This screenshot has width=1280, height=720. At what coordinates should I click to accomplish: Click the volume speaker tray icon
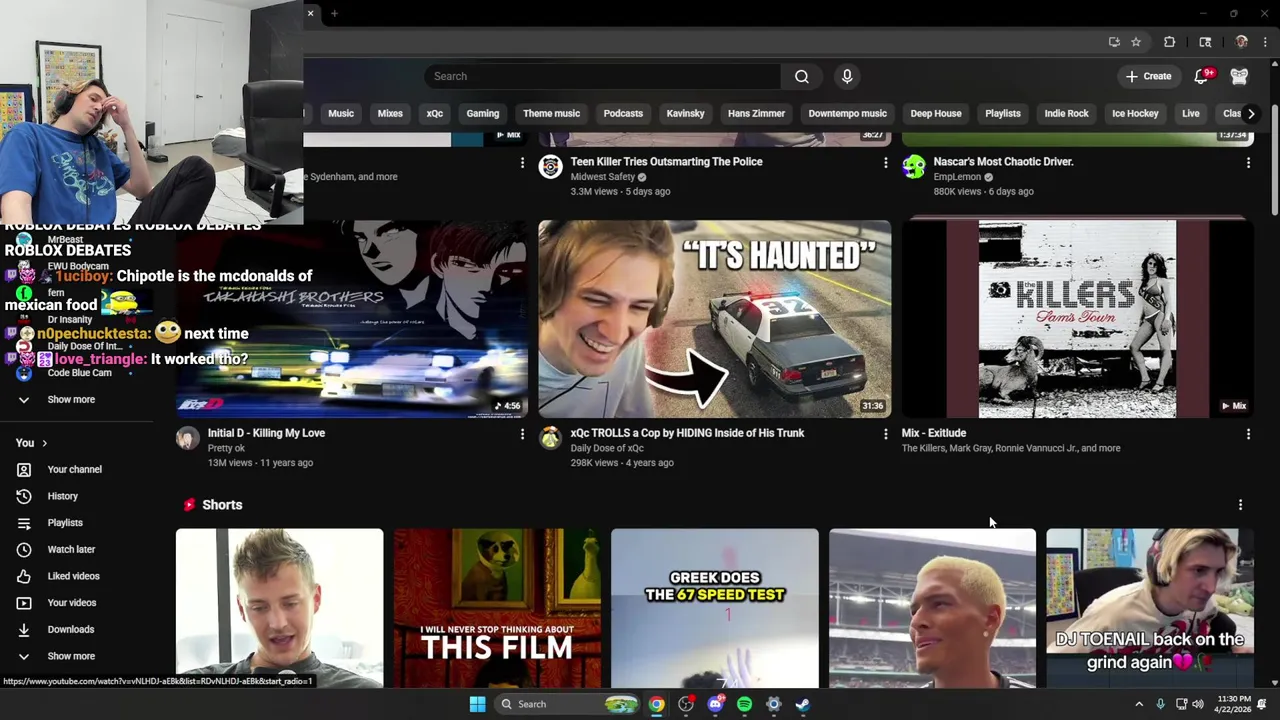click(x=1197, y=704)
